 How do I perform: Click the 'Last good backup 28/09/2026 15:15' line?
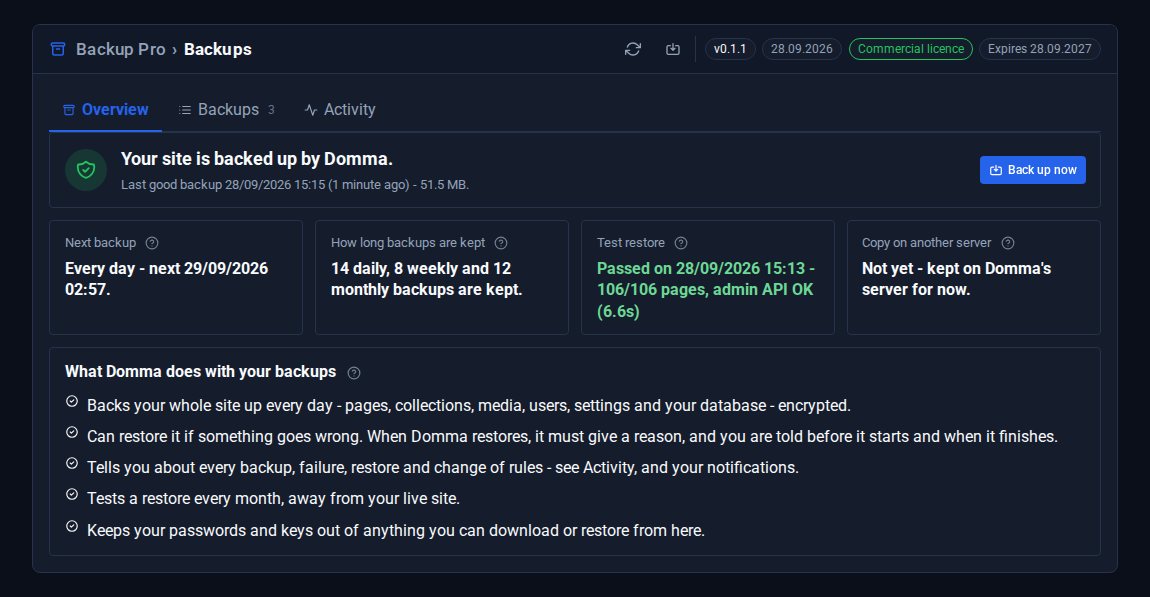click(295, 185)
